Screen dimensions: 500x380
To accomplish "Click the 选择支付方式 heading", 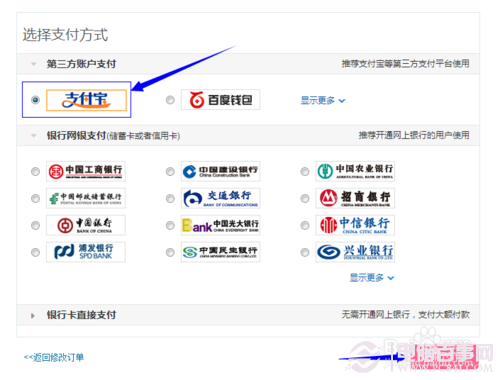I will (x=65, y=35).
